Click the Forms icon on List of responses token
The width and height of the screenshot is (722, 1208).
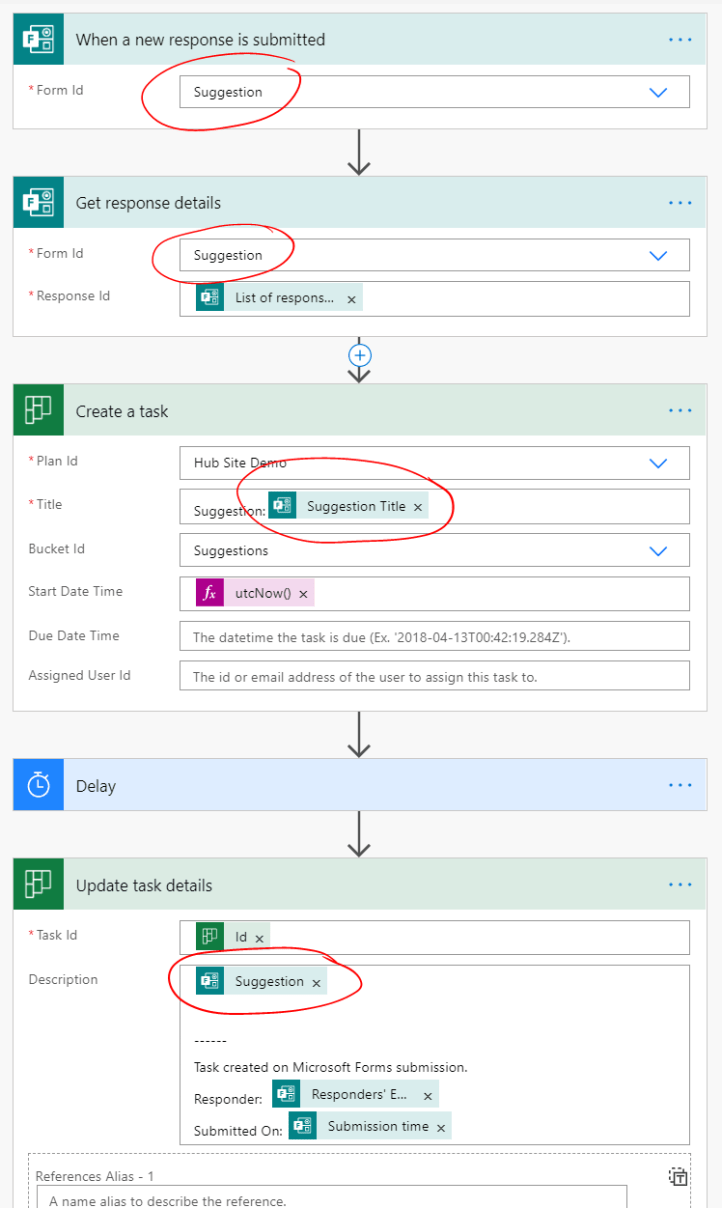pos(210,296)
